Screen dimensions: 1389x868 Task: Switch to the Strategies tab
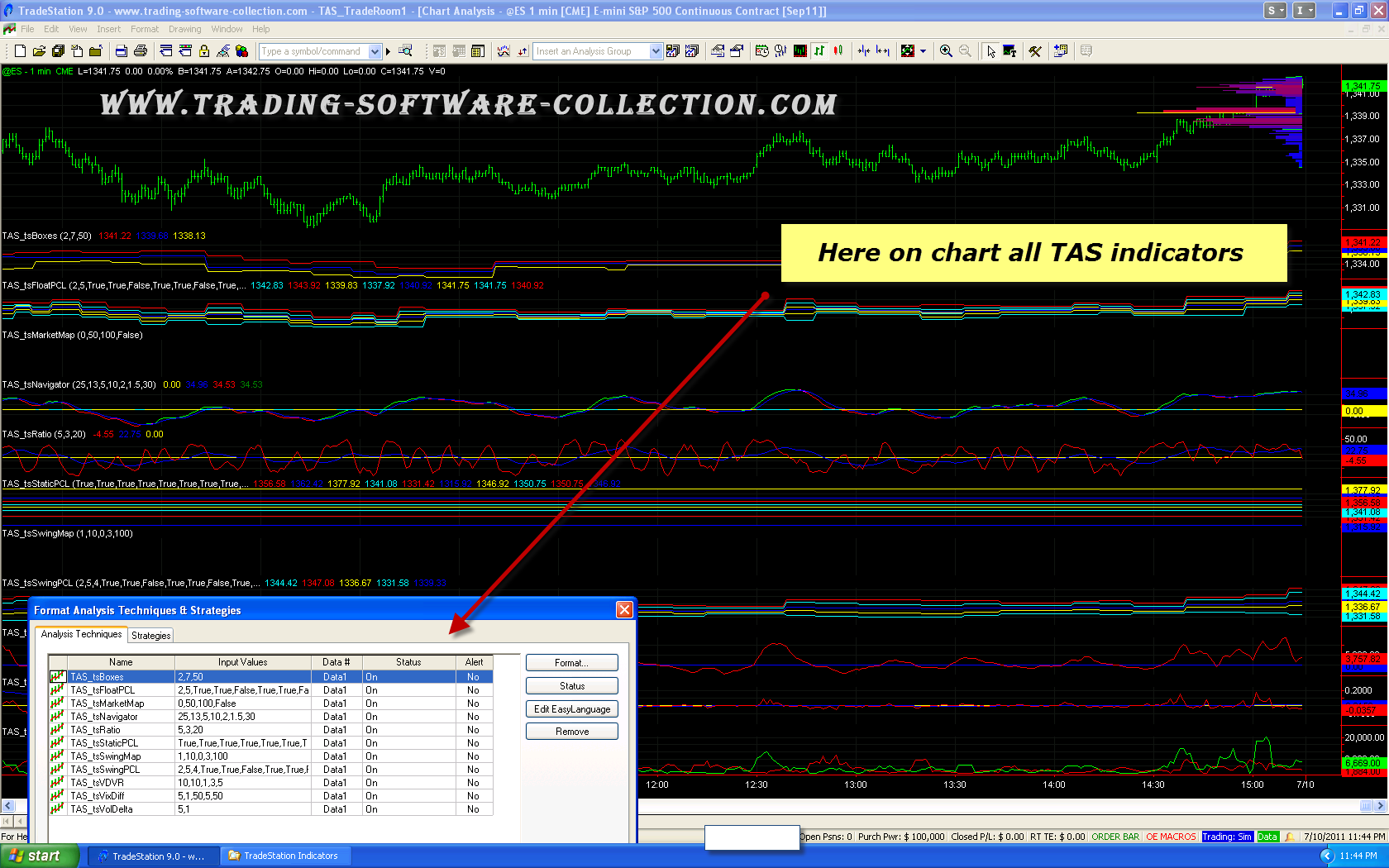click(150, 636)
